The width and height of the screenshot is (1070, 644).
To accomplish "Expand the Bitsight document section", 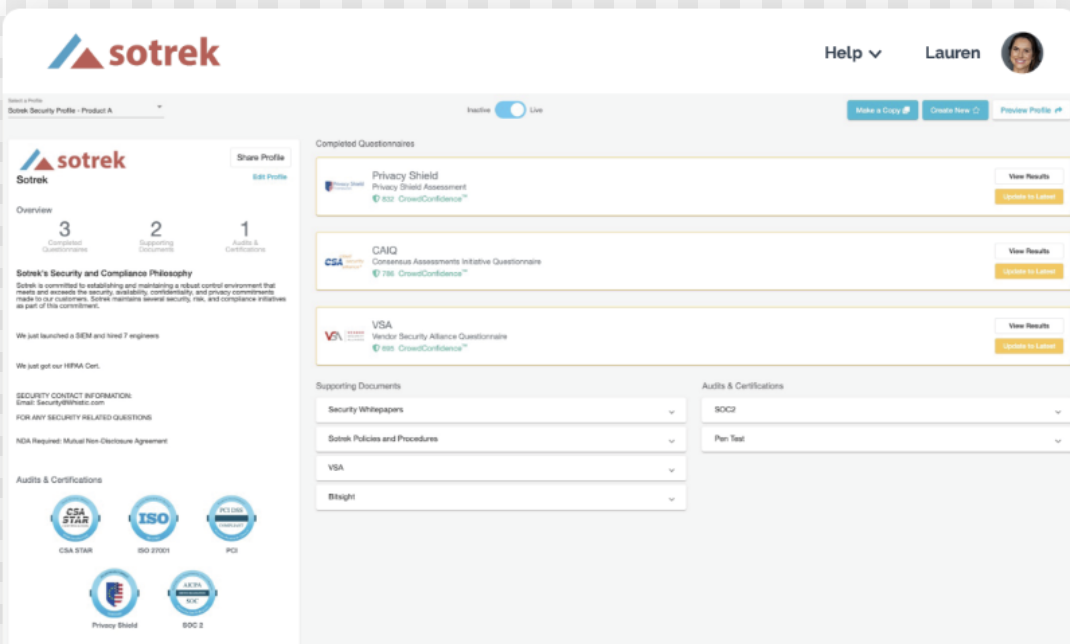I will click(501, 497).
